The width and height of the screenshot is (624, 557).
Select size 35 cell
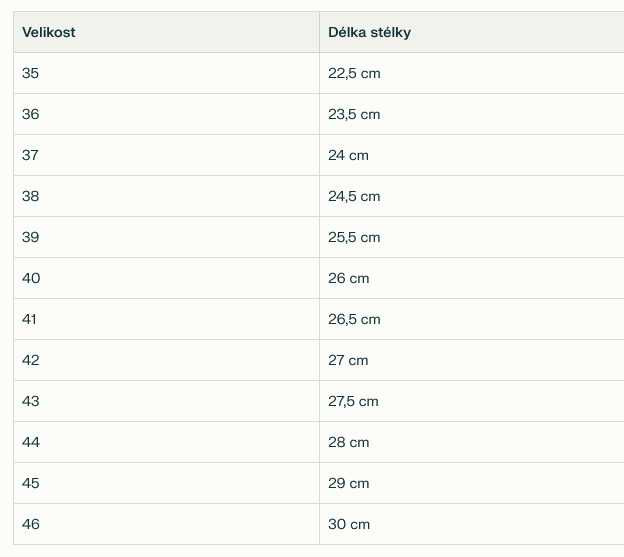point(31,73)
